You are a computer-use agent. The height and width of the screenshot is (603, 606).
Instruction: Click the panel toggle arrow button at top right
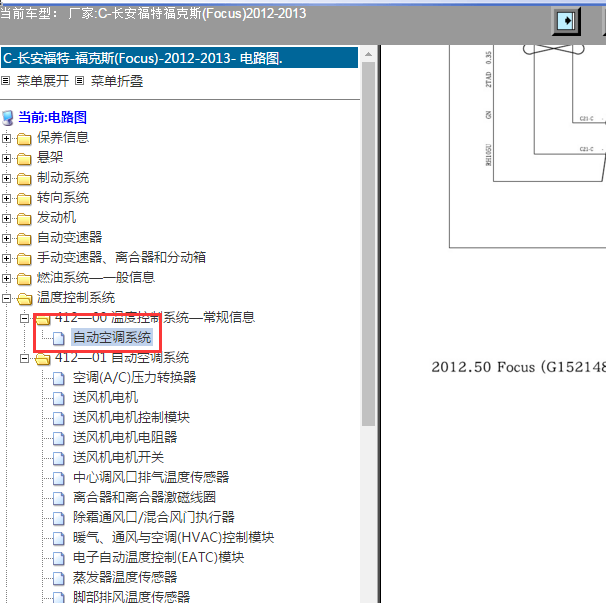tap(566, 20)
